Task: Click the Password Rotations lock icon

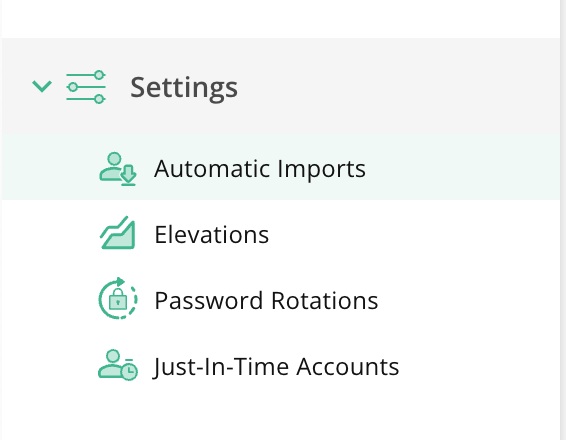Action: 118,298
